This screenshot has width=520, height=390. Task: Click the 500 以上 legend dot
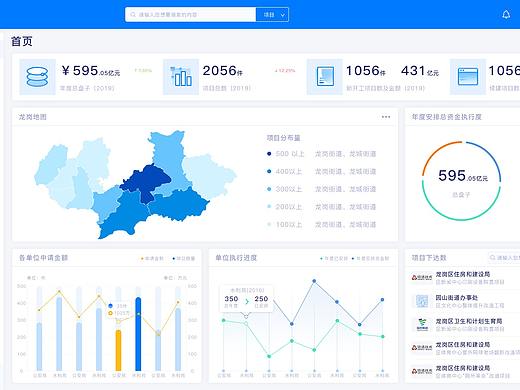[269, 154]
